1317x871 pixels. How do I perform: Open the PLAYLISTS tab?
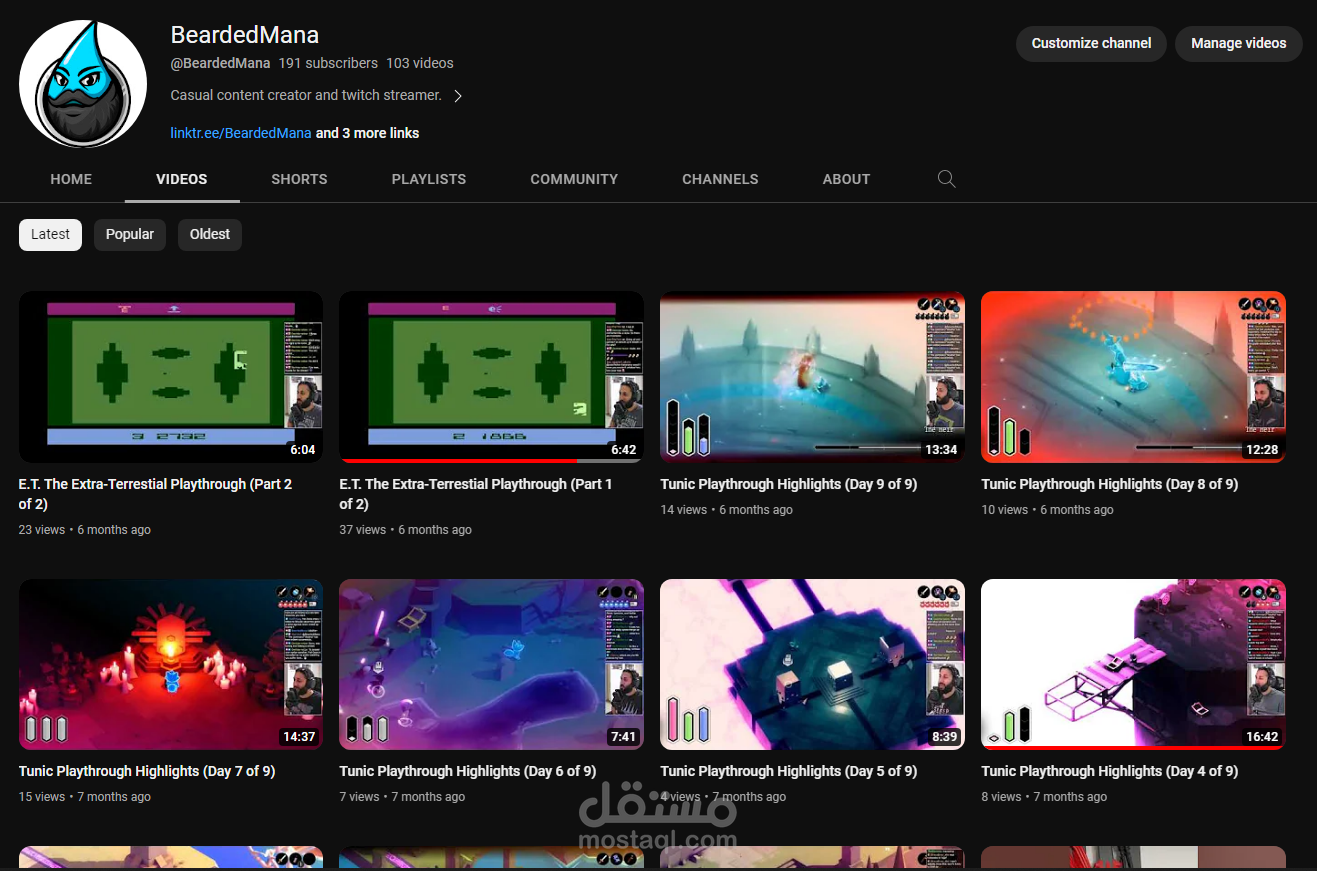point(429,179)
